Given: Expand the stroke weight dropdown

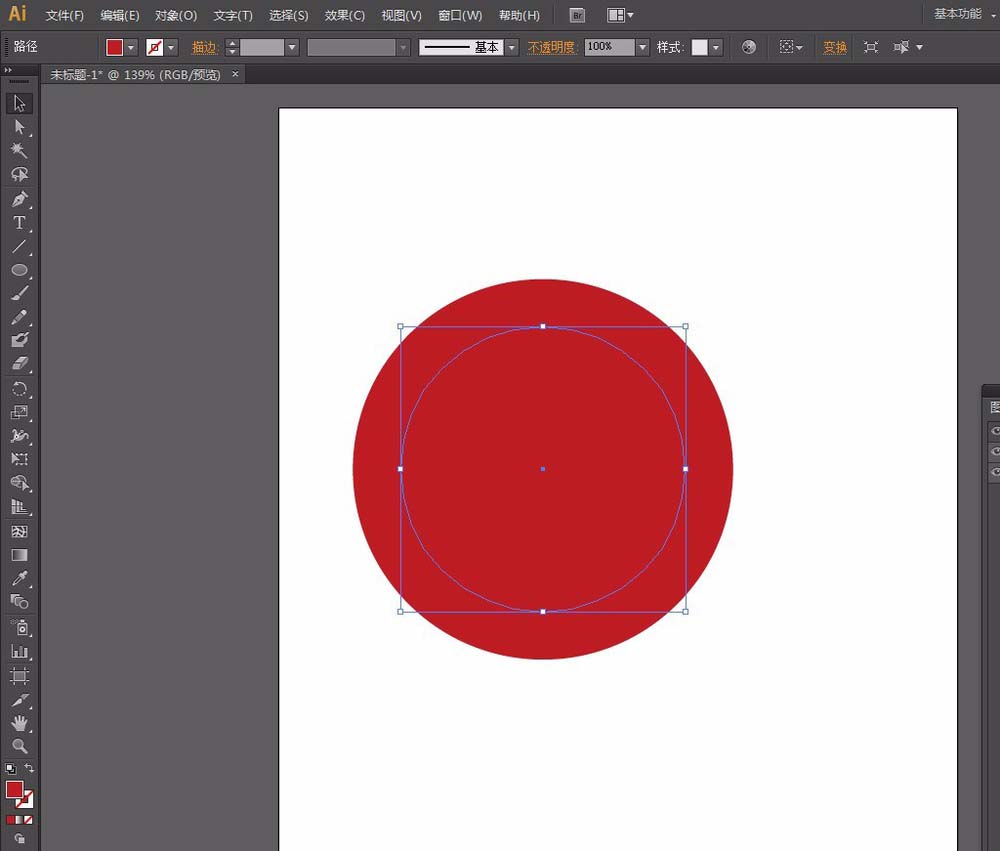Looking at the screenshot, I should pyautogui.click(x=292, y=47).
